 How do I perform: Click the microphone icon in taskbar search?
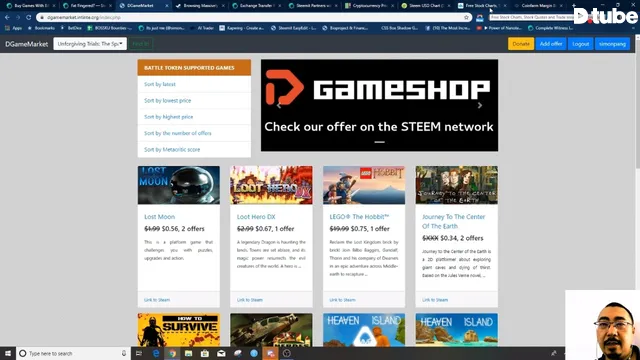124,353
